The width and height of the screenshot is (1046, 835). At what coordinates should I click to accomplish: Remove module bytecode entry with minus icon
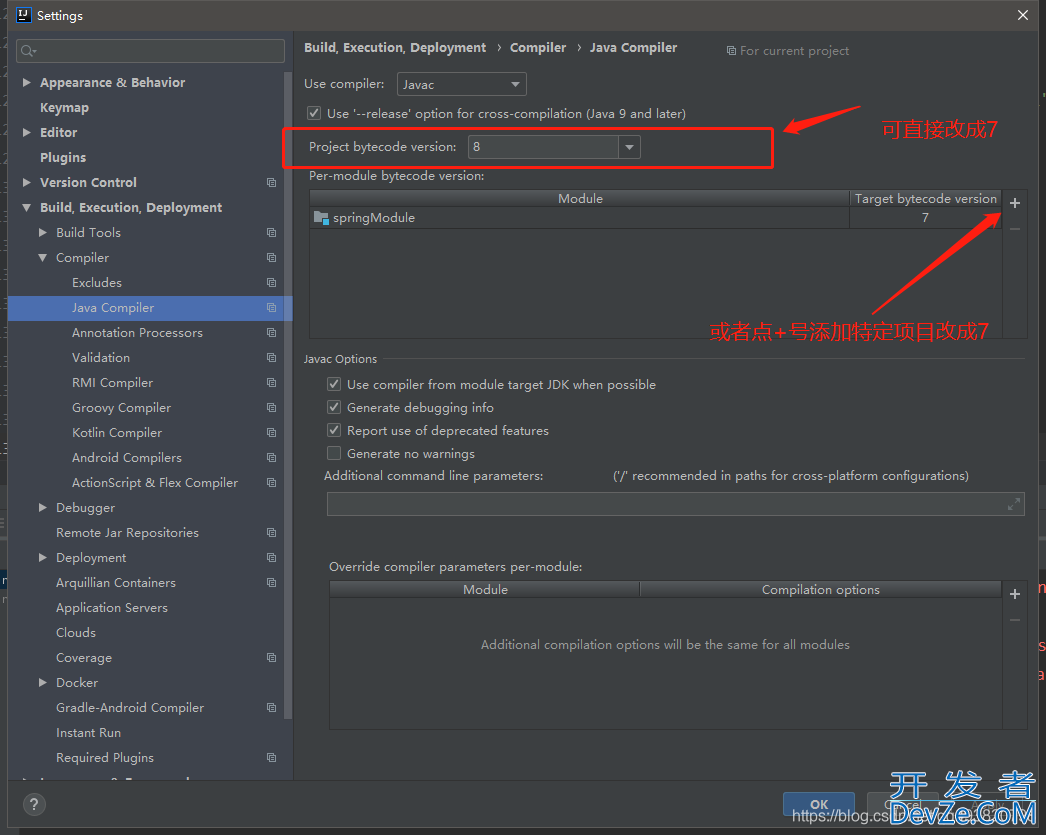click(1015, 229)
